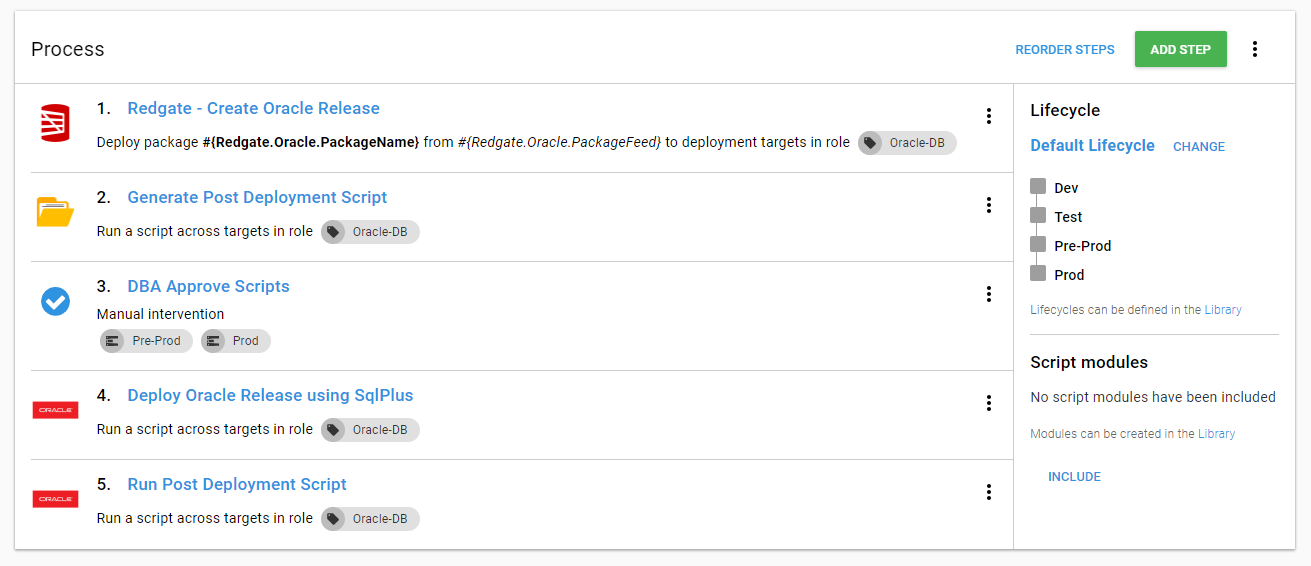Image resolution: width=1311 pixels, height=566 pixels.
Task: Open the process overflow menu beside Add Step
Action: [x=1255, y=49]
